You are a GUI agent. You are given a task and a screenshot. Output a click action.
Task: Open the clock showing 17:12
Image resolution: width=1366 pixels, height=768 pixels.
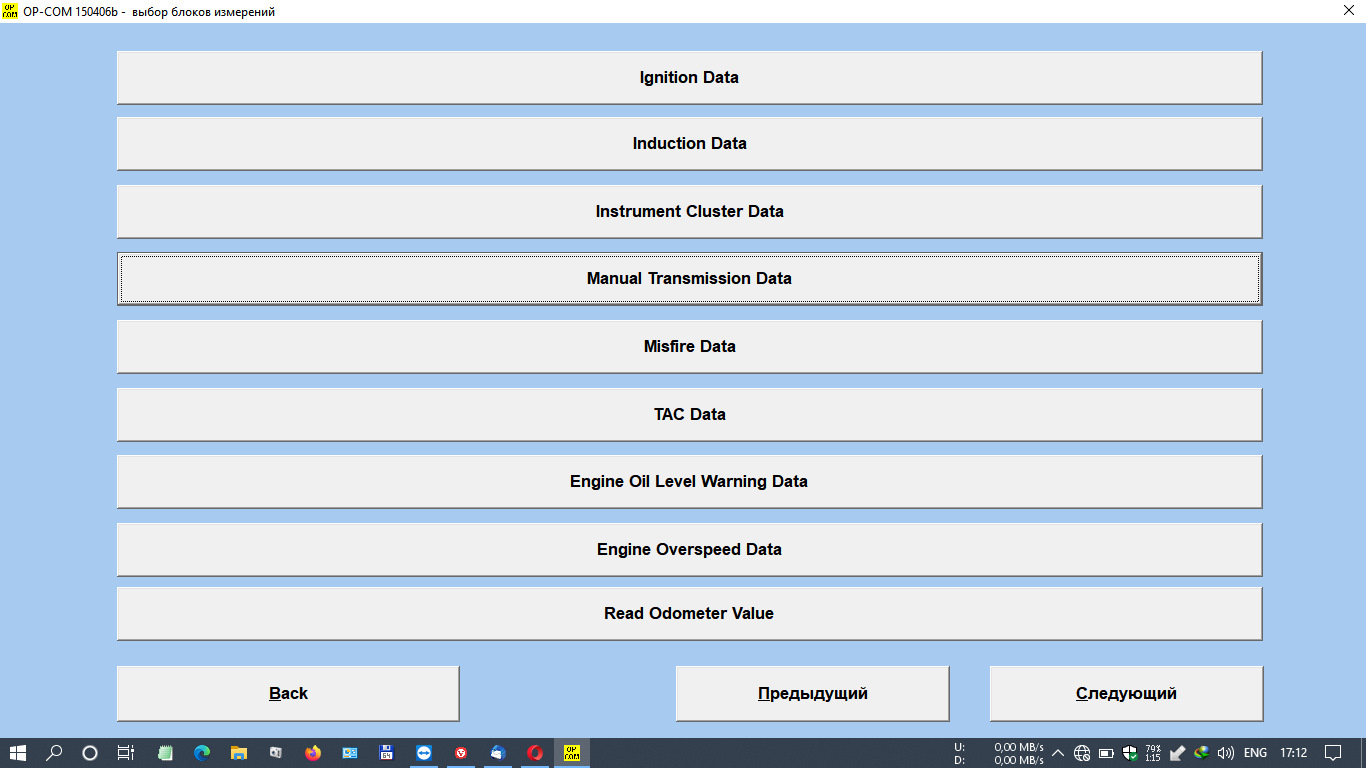point(1294,753)
